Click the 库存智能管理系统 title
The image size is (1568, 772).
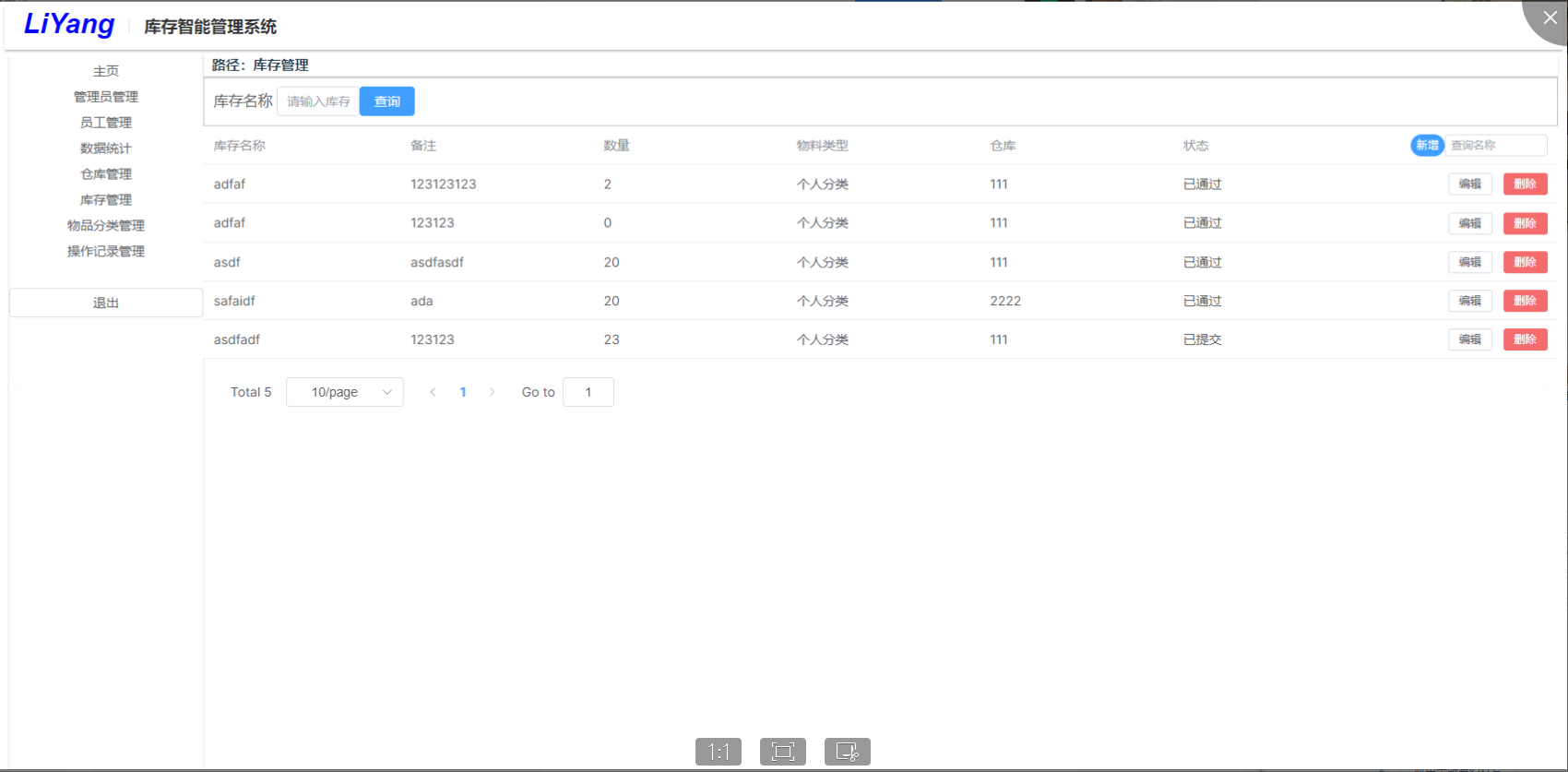210,27
